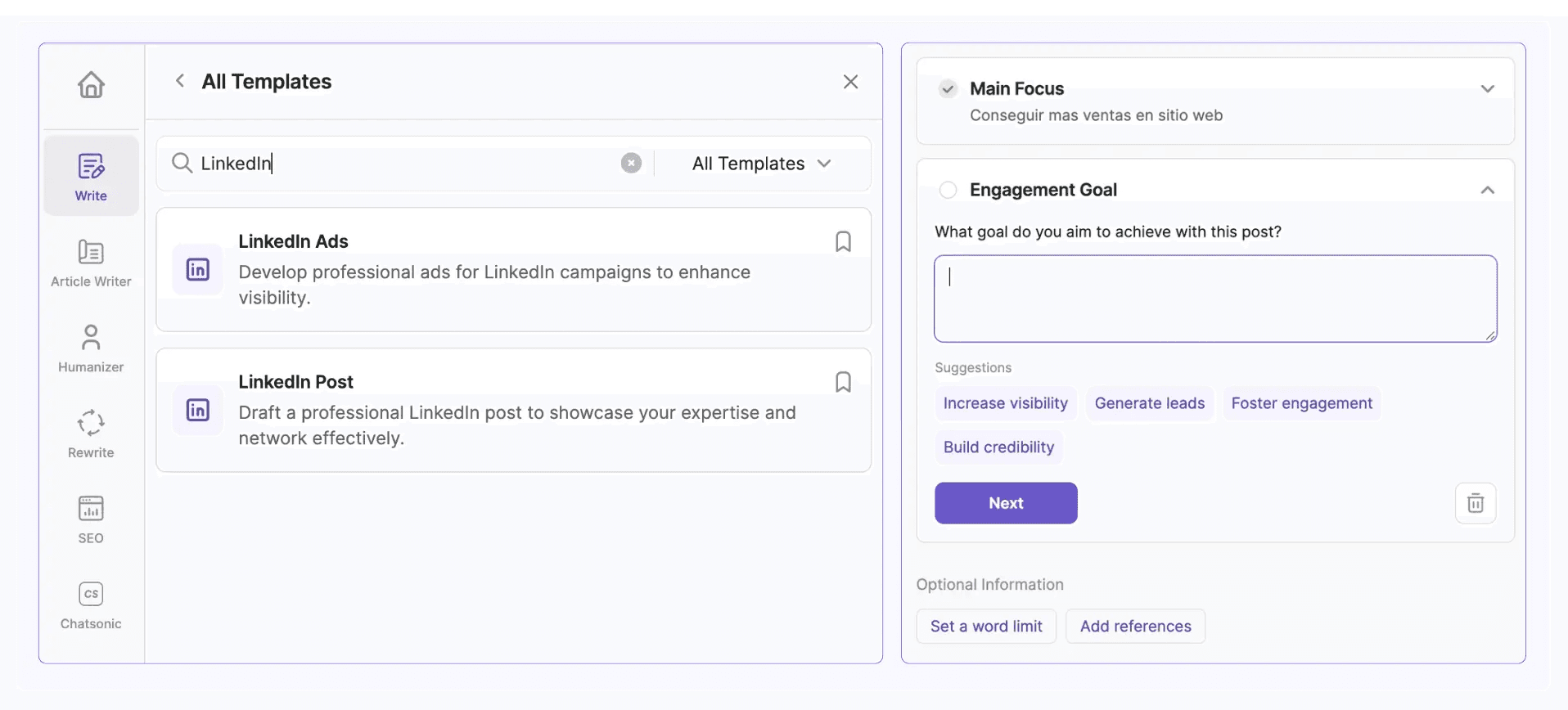Click the Main Focus completed checkmark
The width and height of the screenshot is (1568, 710).
point(948,88)
